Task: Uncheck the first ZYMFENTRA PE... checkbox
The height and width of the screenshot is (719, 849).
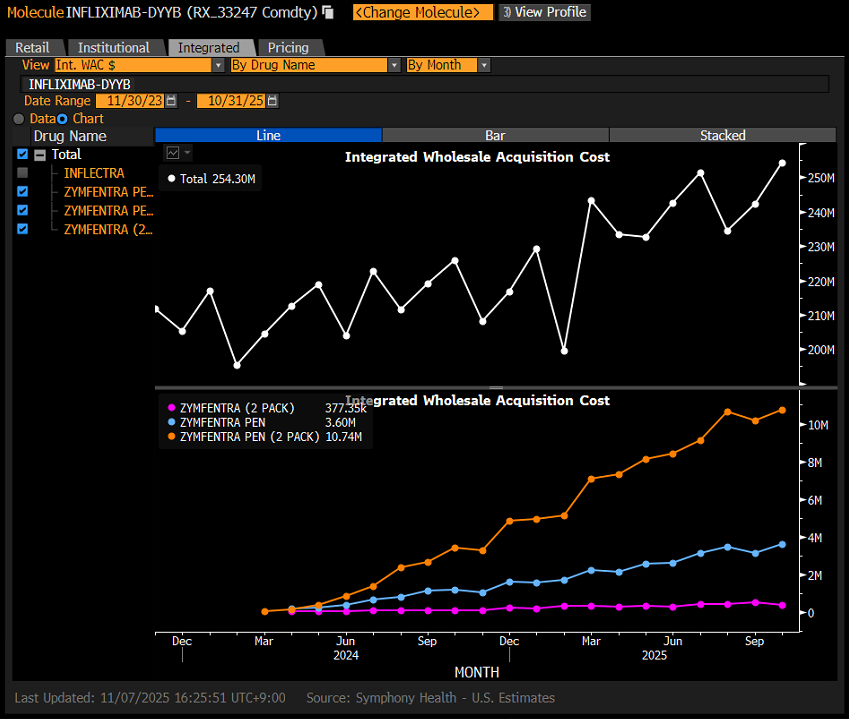Action: pos(22,192)
